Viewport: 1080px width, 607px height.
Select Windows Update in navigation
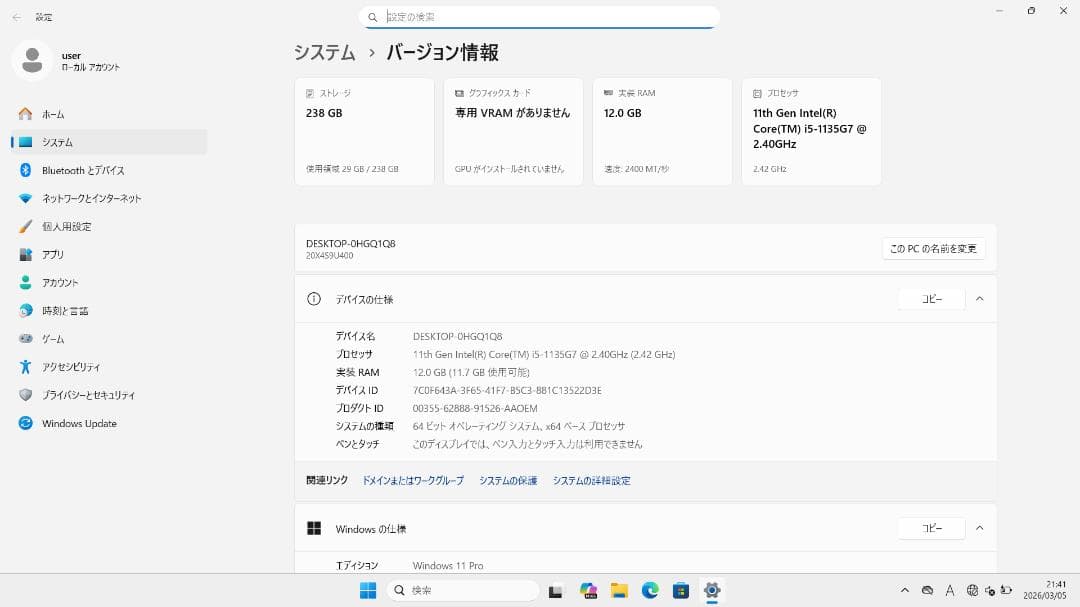click(x=110, y=423)
